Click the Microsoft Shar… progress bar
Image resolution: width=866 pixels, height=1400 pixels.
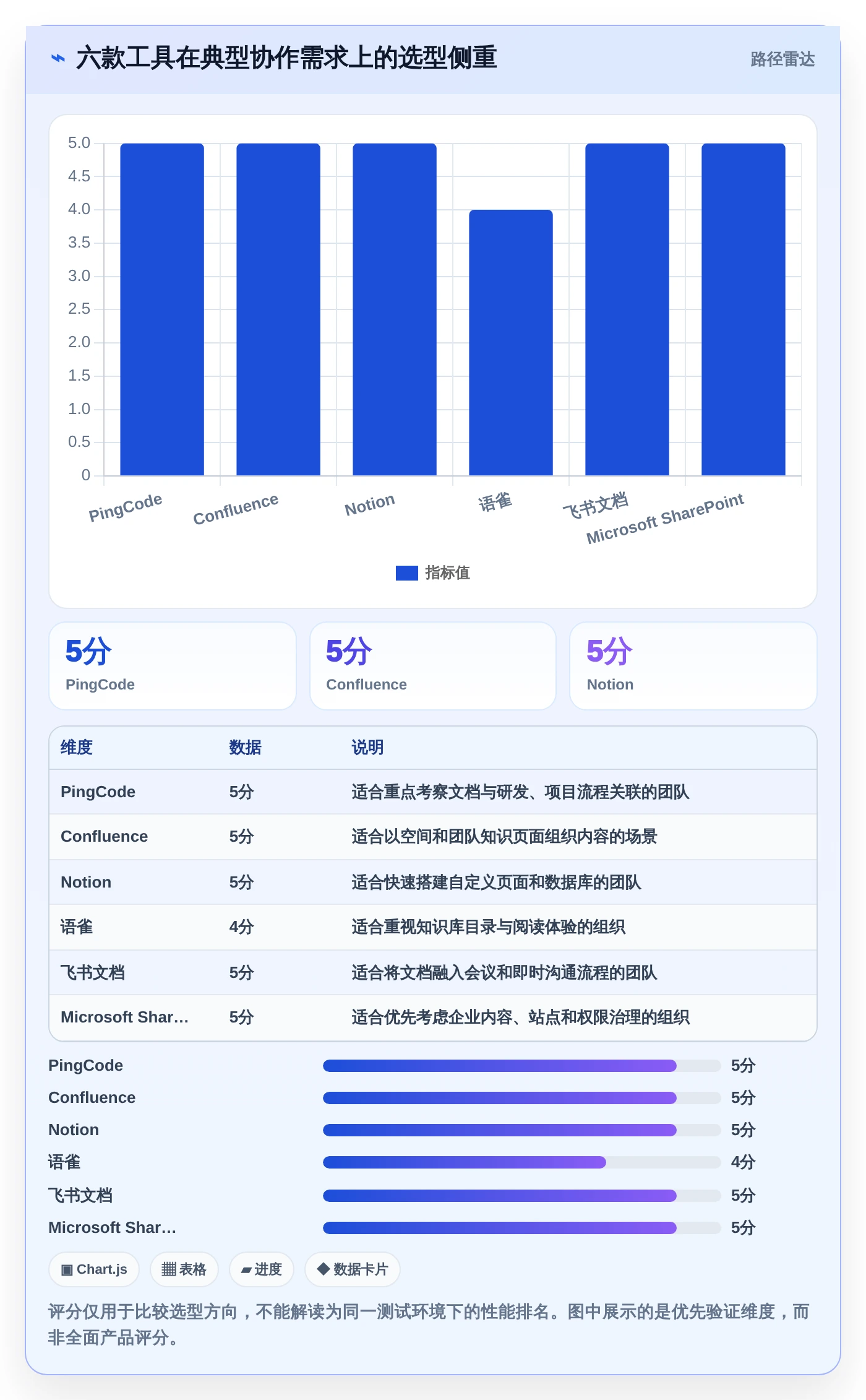[x=522, y=1228]
